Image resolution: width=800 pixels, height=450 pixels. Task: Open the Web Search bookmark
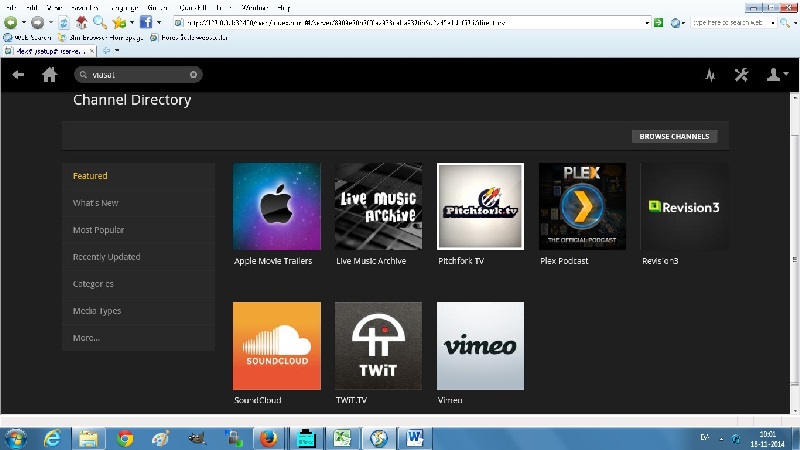coord(28,38)
